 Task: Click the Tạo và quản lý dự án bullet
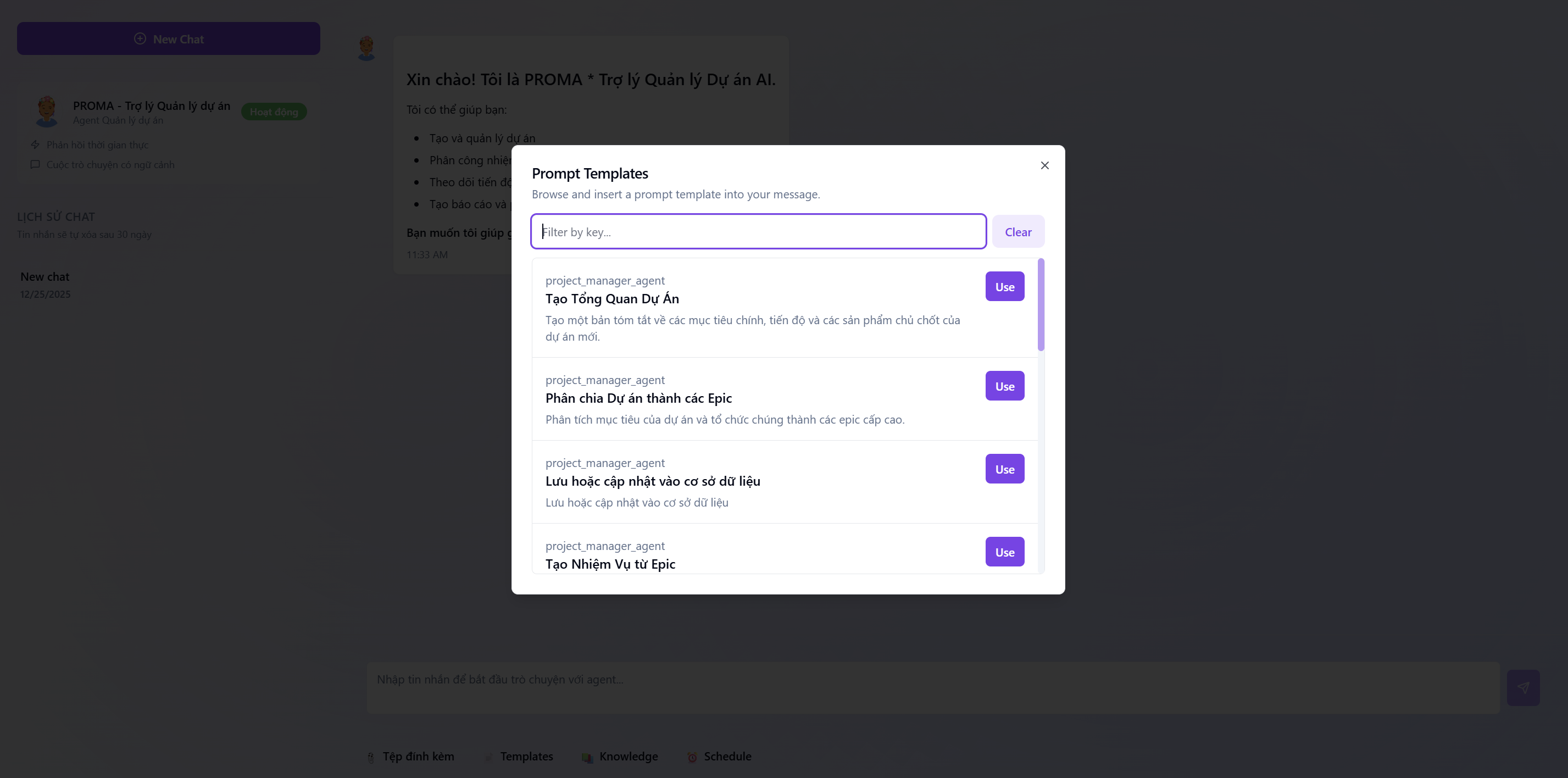pos(482,138)
